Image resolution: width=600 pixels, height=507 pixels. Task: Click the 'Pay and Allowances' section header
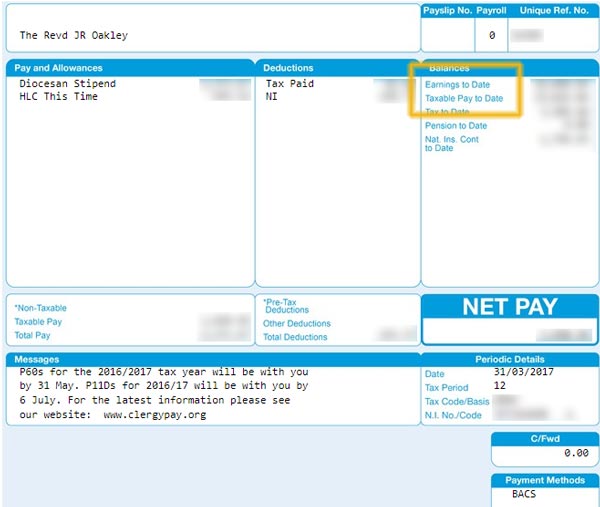(x=58, y=68)
